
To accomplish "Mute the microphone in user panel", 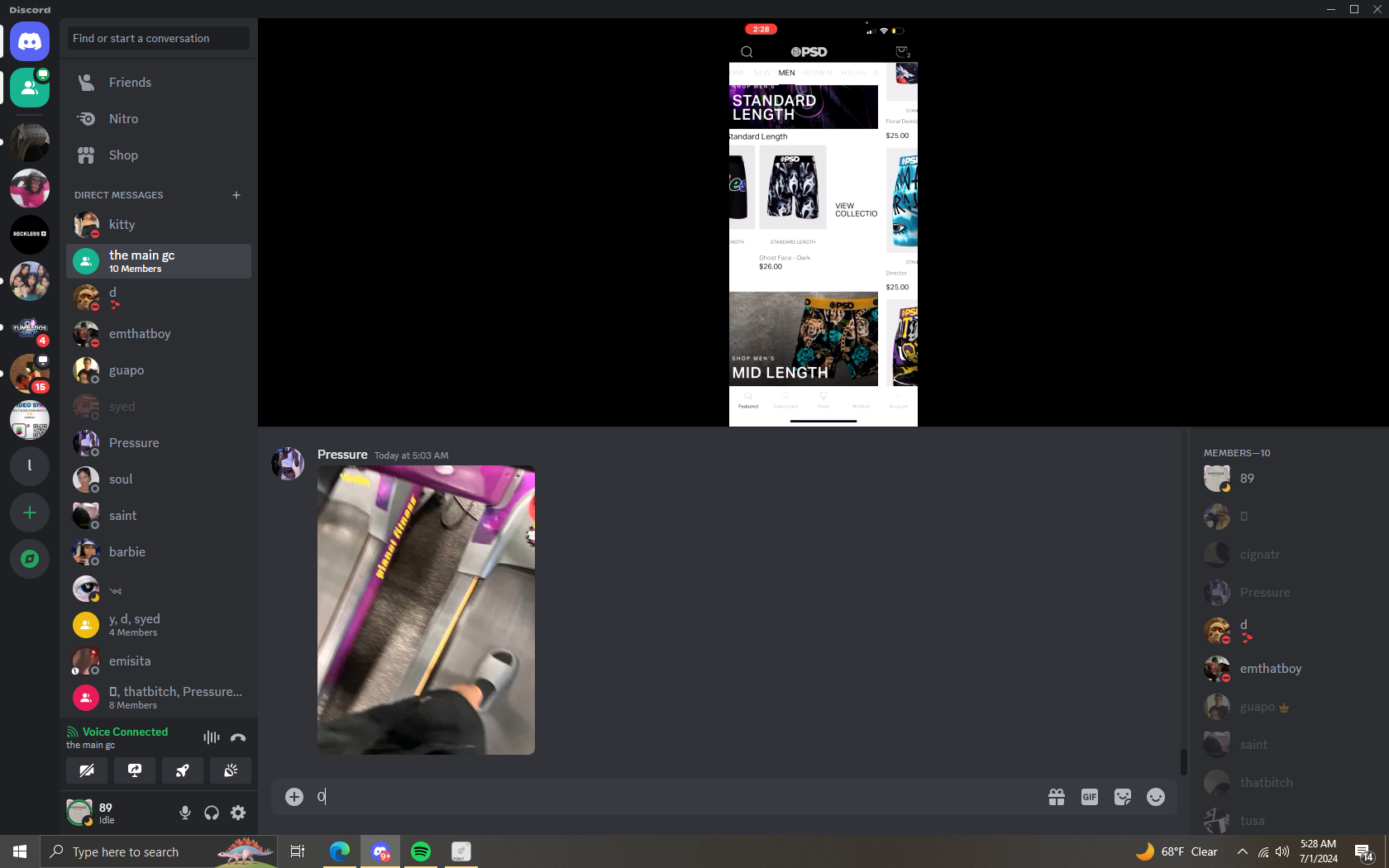I will point(185,813).
